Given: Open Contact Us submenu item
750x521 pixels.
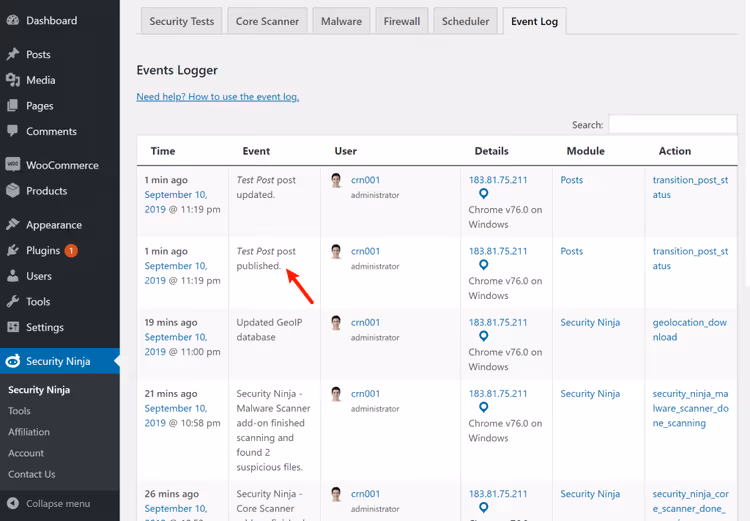Looking at the screenshot, I should pos(32,474).
